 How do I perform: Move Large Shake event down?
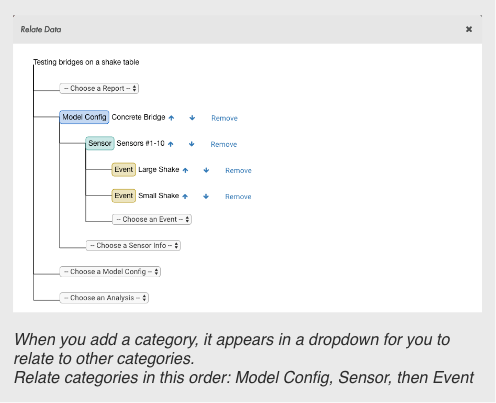(x=206, y=170)
